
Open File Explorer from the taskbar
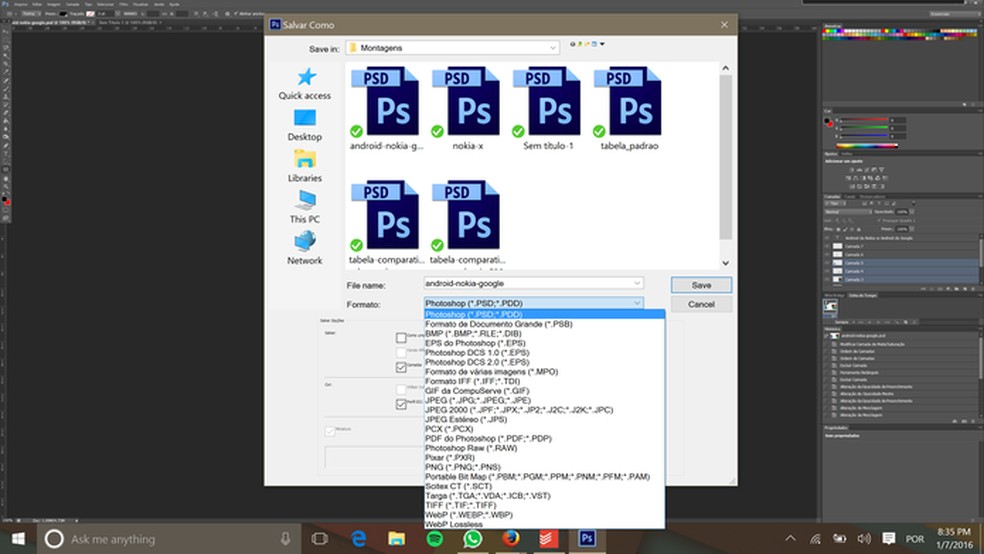pyautogui.click(x=397, y=539)
